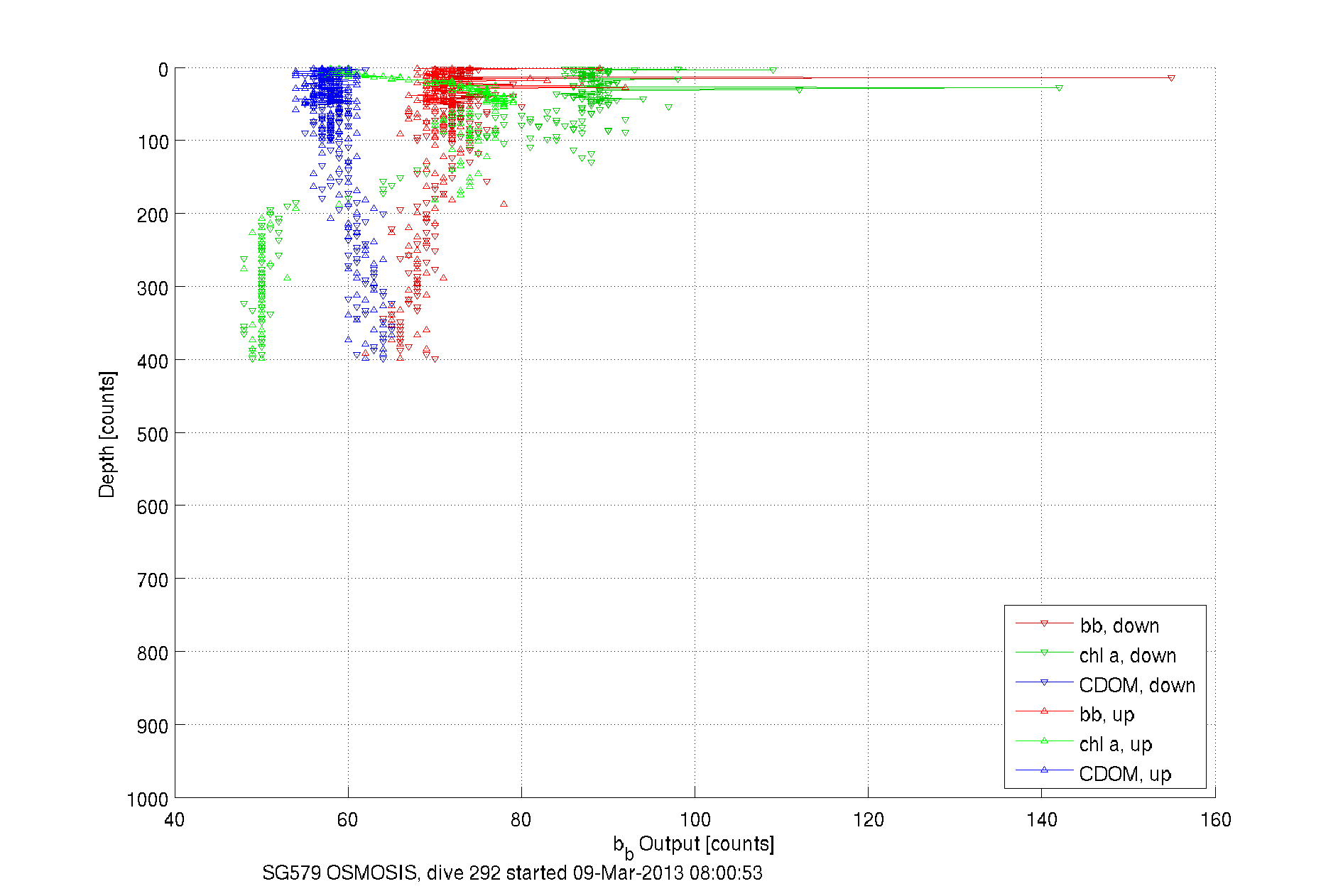Click the x-axis tick label 80
The height and width of the screenshot is (896, 1343).
pyautogui.click(x=521, y=820)
